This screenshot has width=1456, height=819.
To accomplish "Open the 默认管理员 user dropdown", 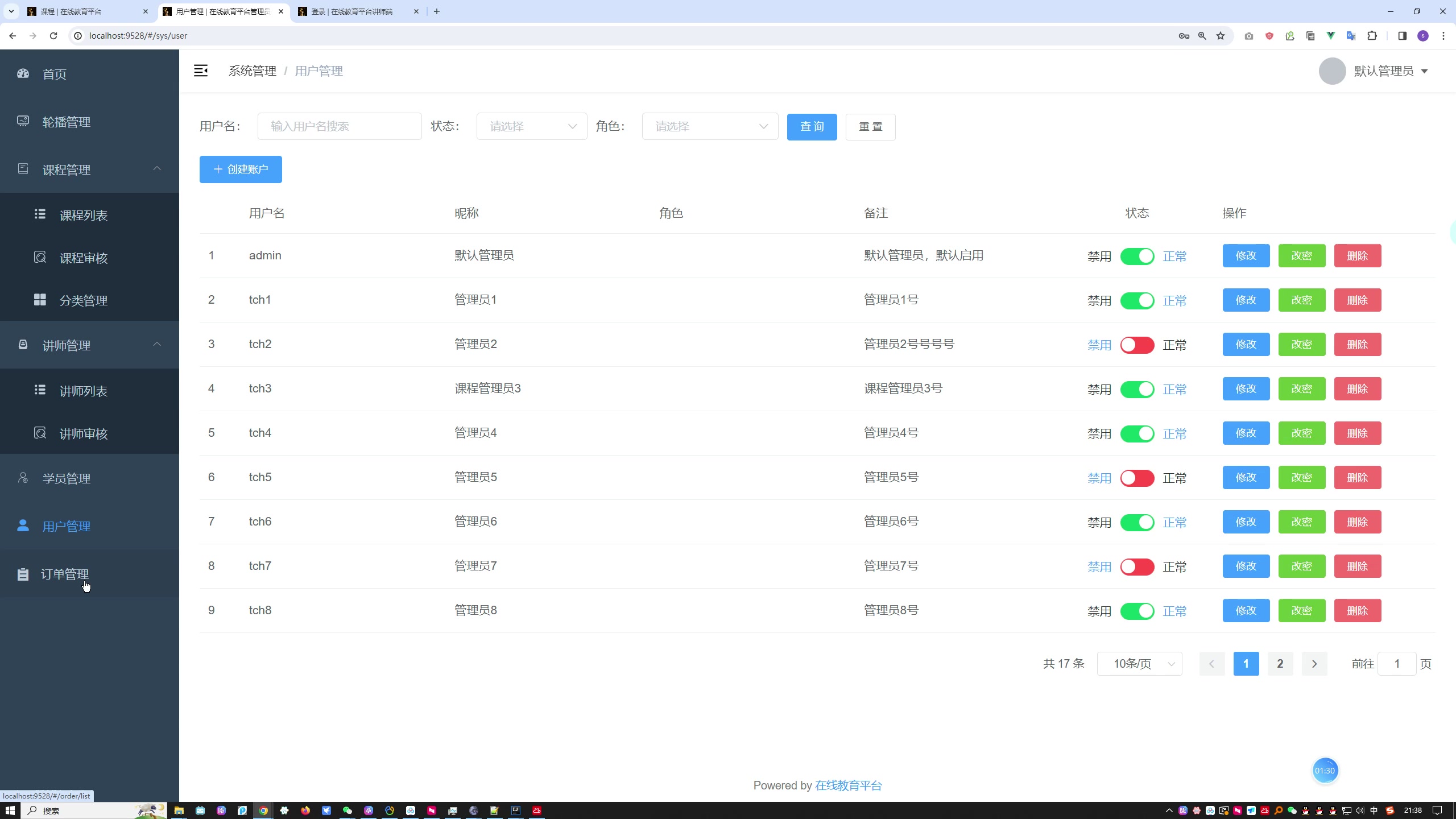I will 1391,71.
